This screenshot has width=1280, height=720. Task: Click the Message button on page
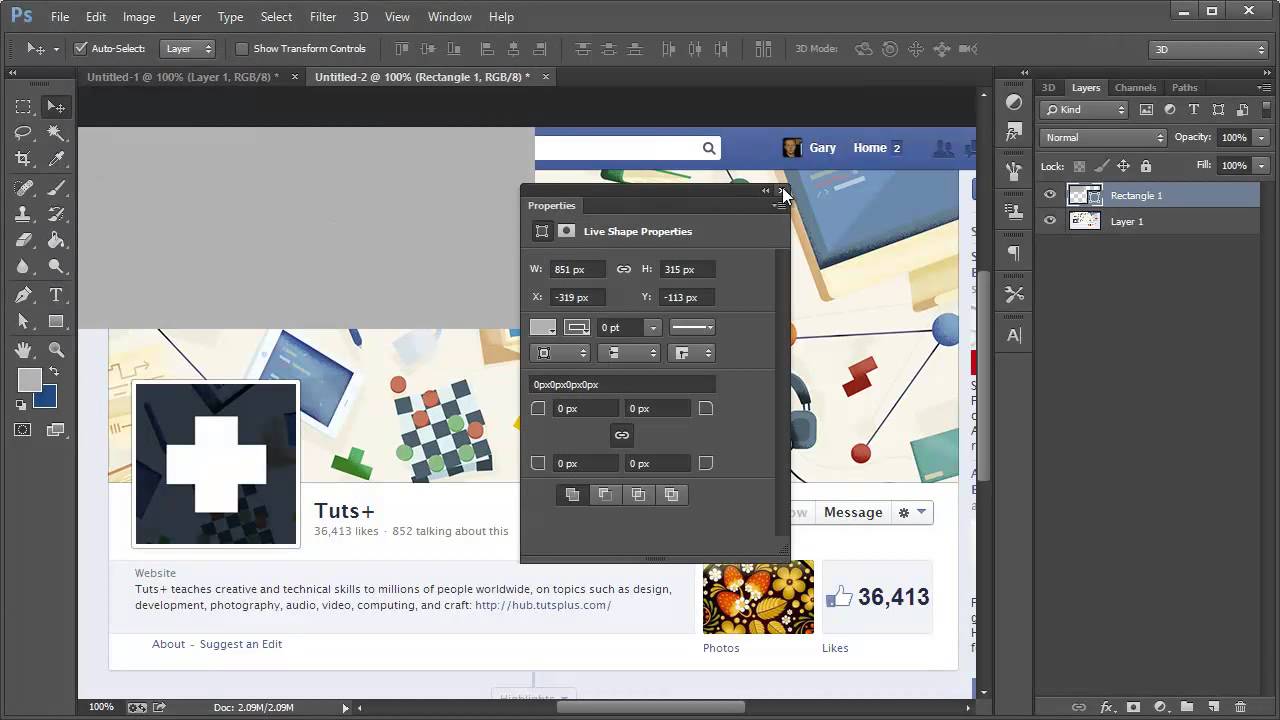pos(853,512)
